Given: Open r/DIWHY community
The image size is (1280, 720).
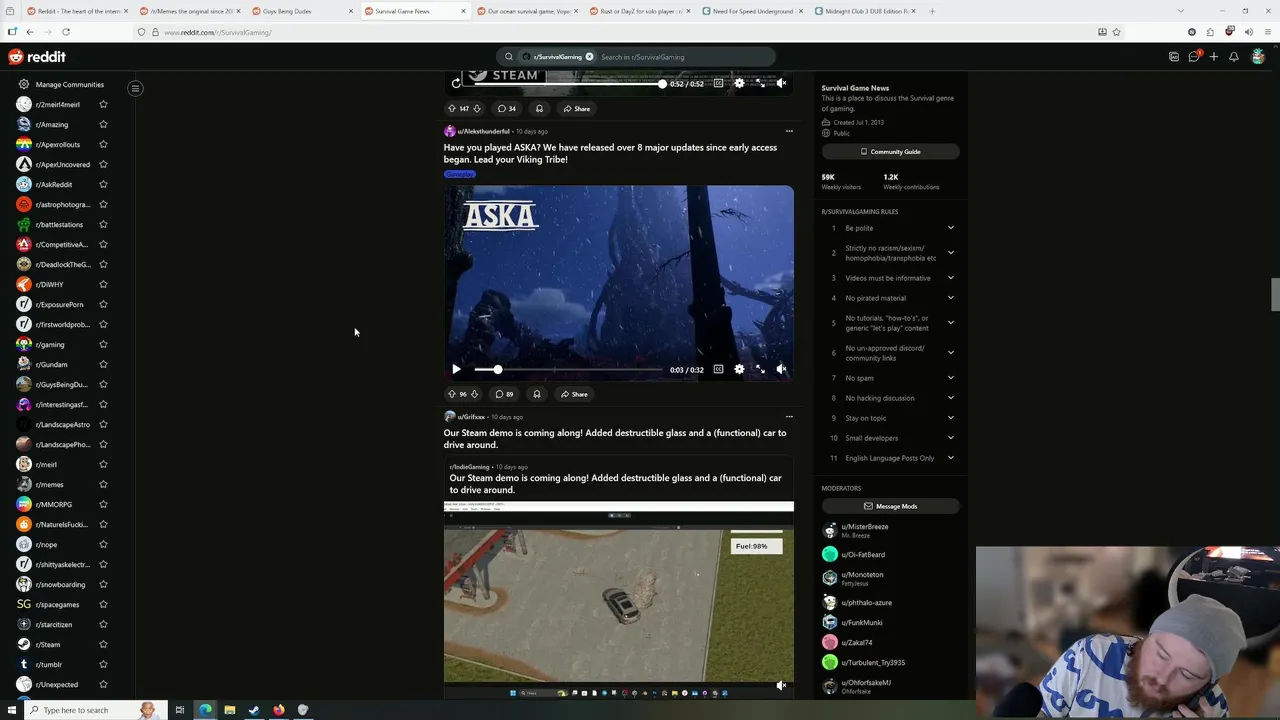Looking at the screenshot, I should (49, 284).
